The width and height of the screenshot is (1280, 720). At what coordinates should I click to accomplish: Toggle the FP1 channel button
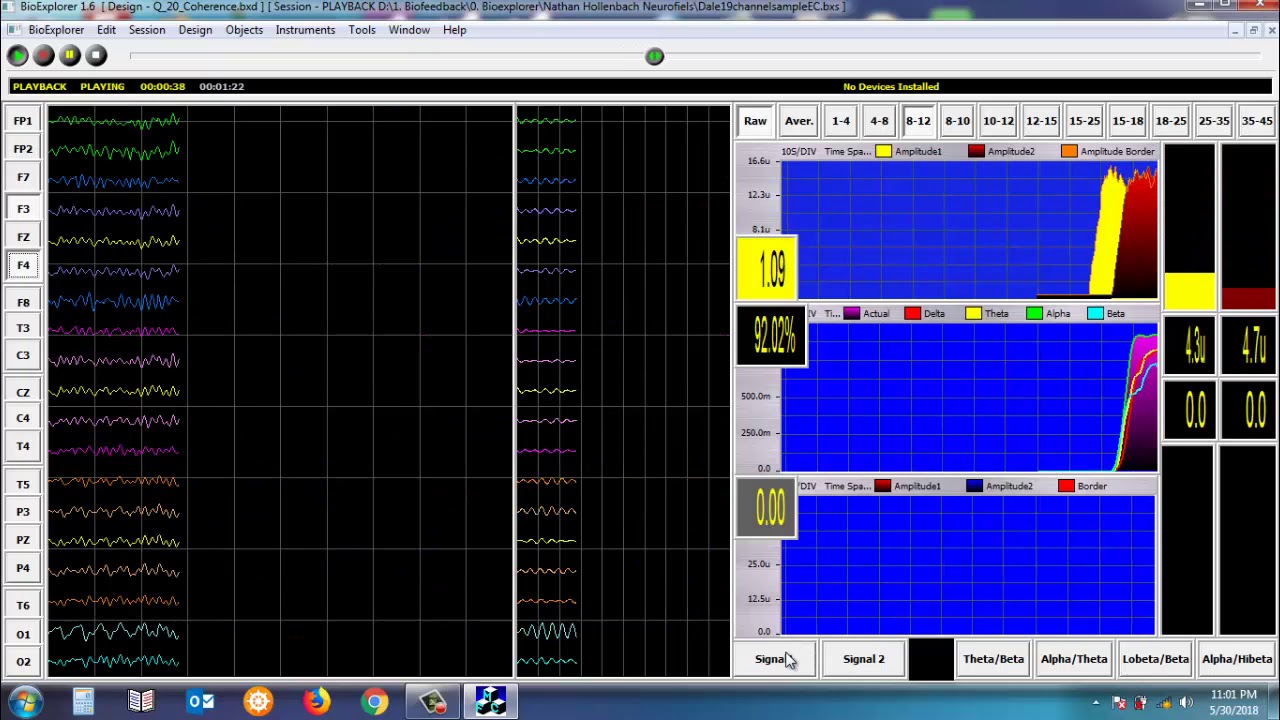point(23,121)
